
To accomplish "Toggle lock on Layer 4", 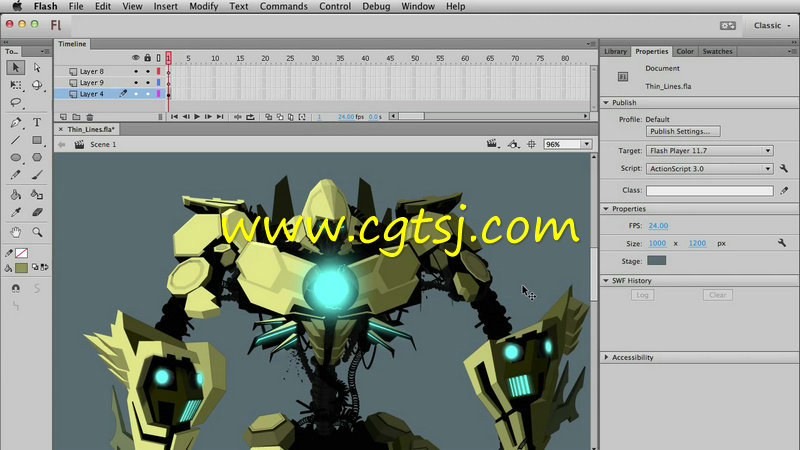I will (147, 94).
